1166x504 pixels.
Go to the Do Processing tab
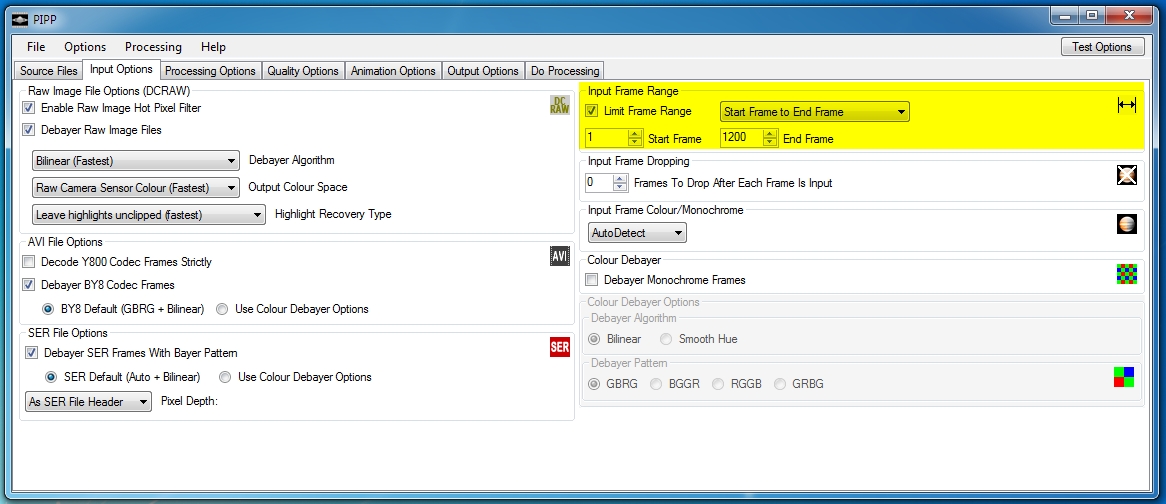[565, 71]
